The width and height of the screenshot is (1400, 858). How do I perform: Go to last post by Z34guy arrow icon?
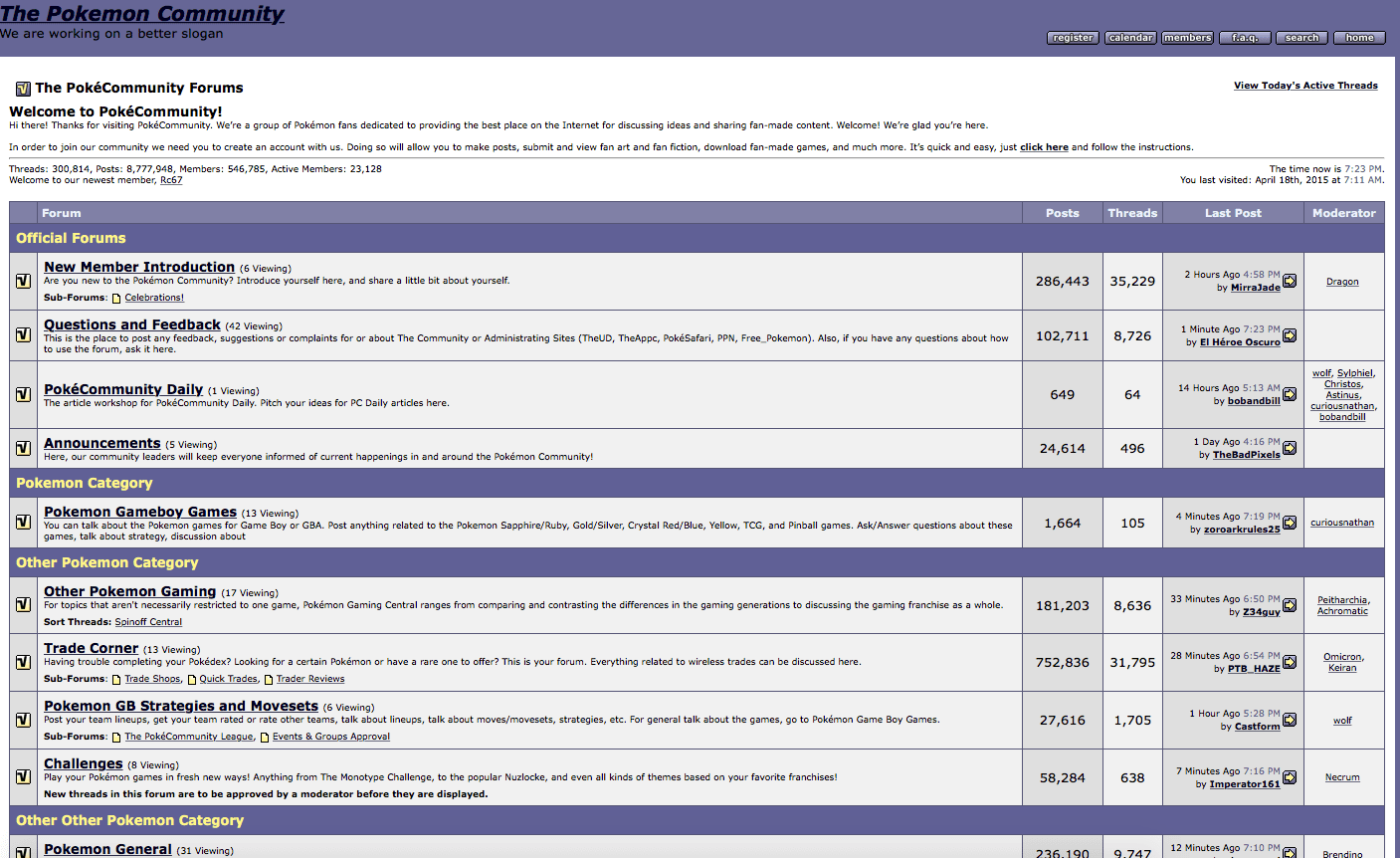1290,605
